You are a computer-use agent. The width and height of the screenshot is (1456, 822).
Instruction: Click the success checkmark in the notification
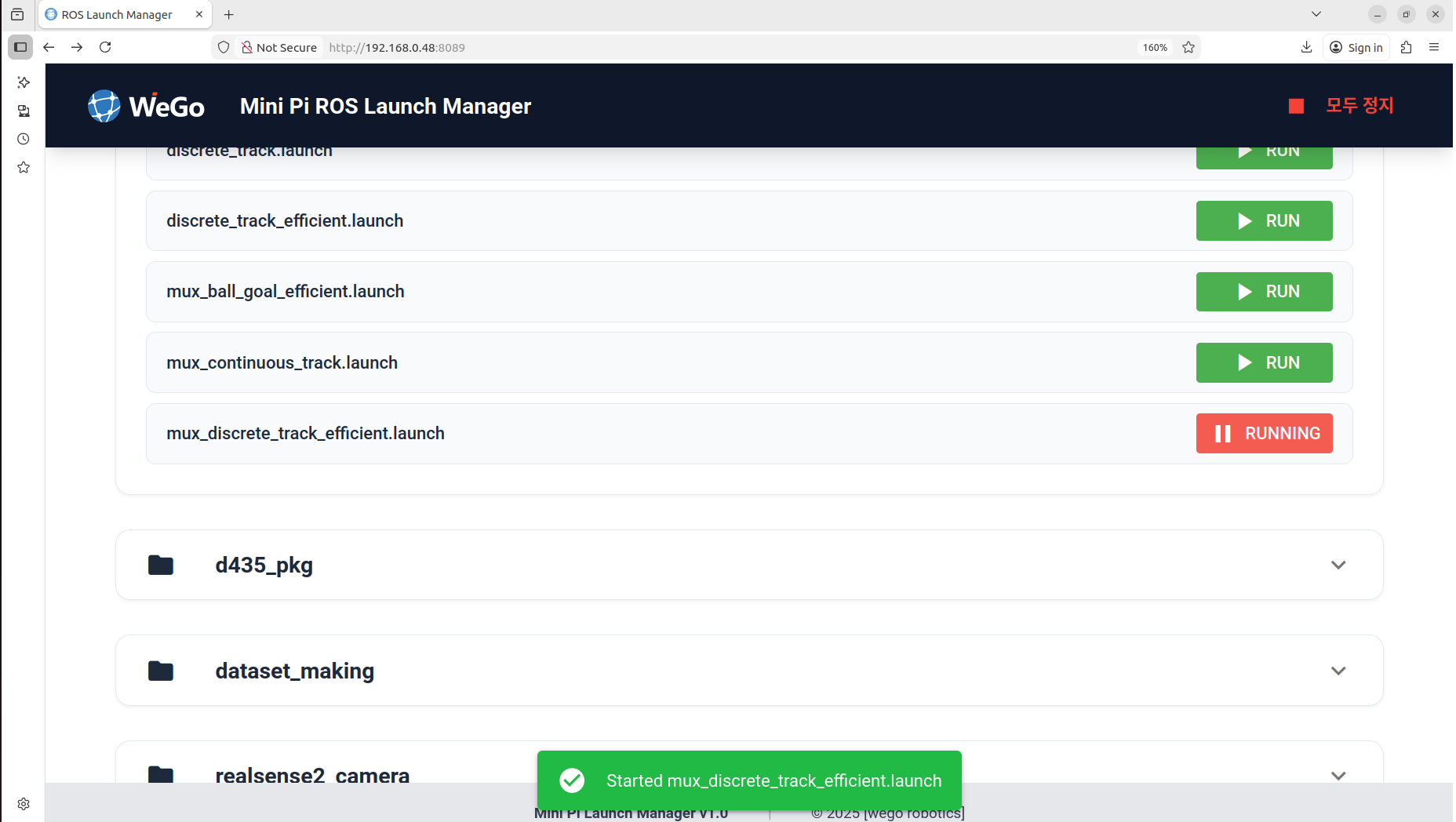(572, 780)
